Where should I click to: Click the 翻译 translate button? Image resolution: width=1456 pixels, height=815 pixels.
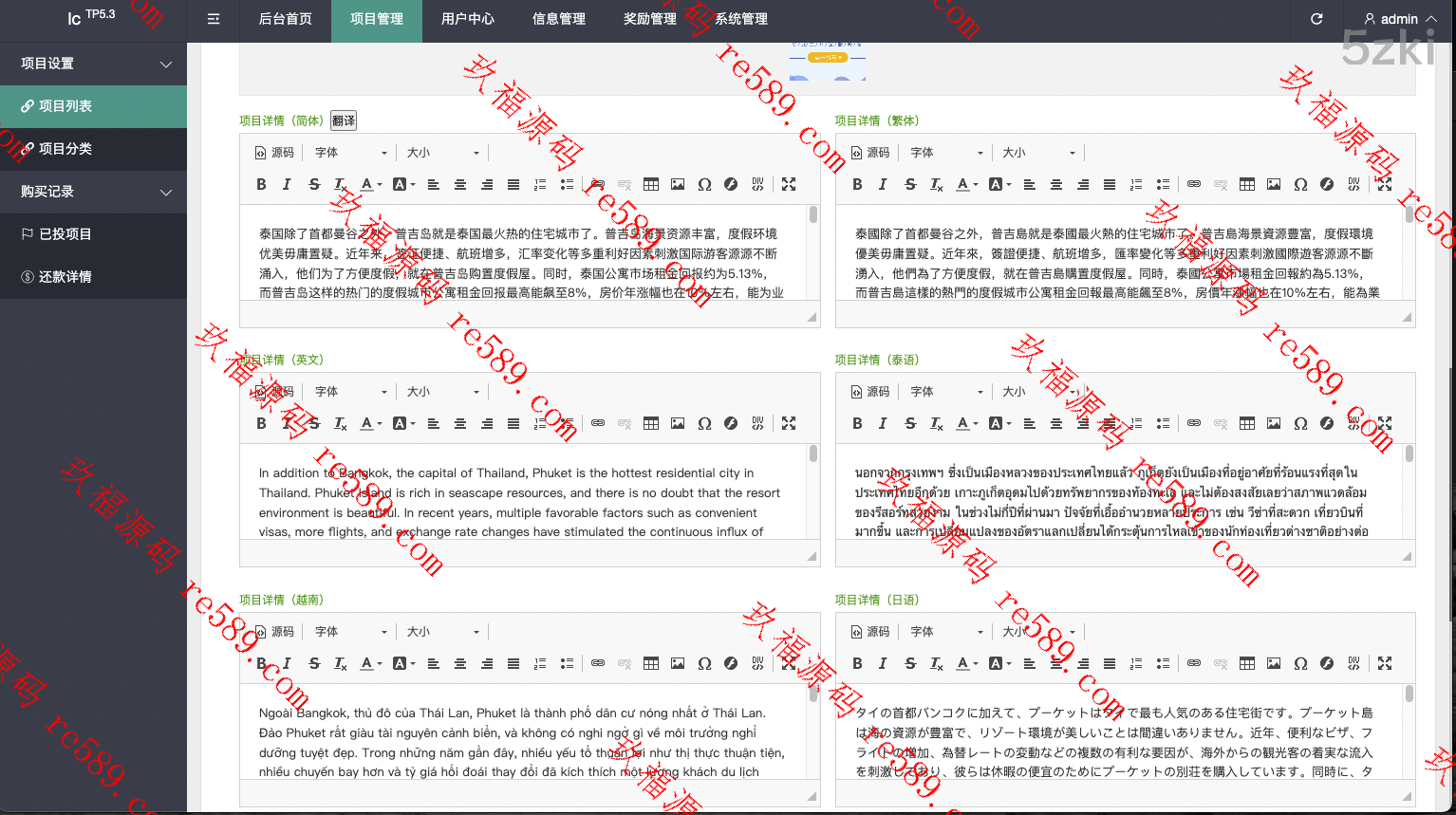(x=344, y=120)
